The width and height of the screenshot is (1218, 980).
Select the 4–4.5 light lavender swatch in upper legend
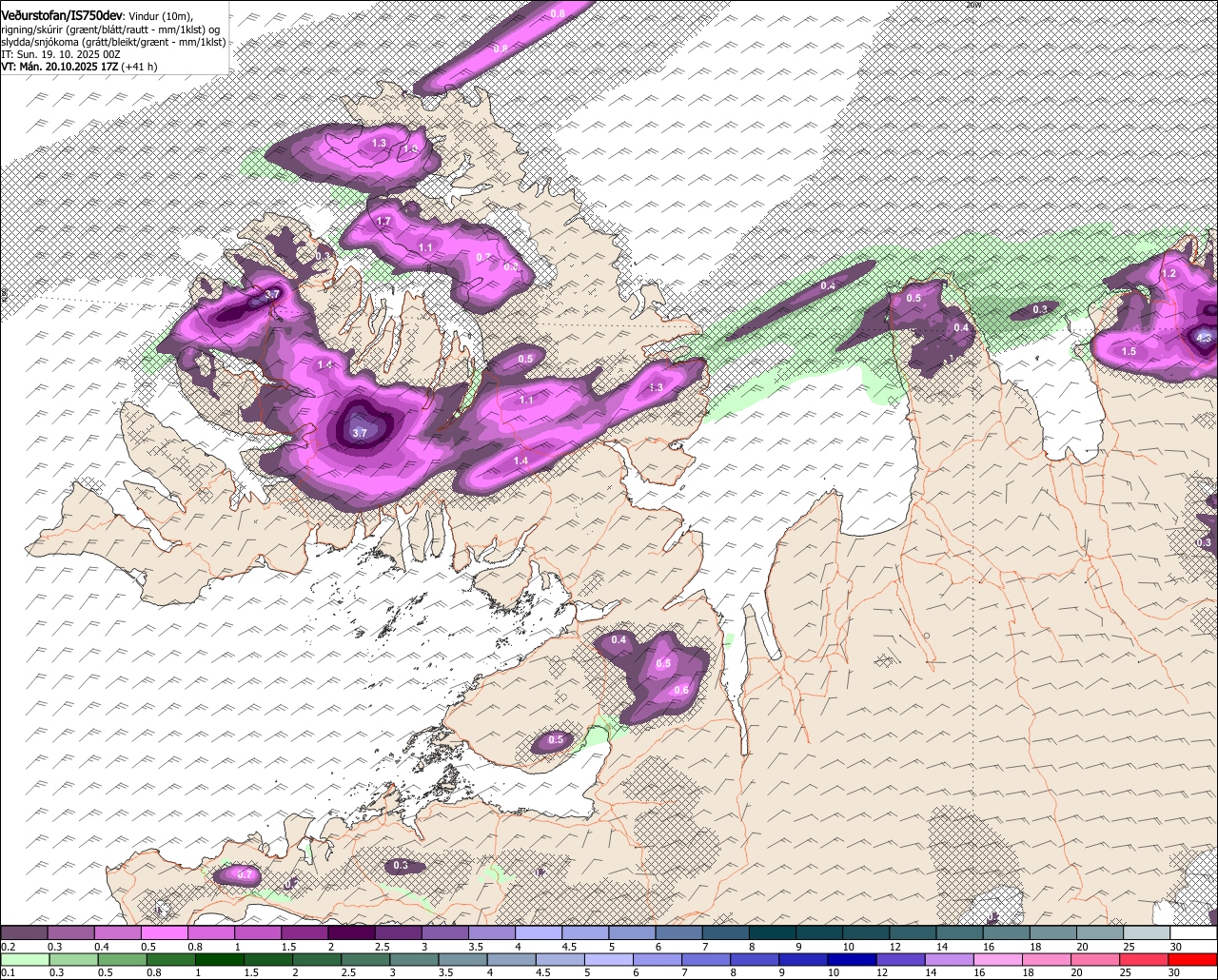(x=539, y=933)
